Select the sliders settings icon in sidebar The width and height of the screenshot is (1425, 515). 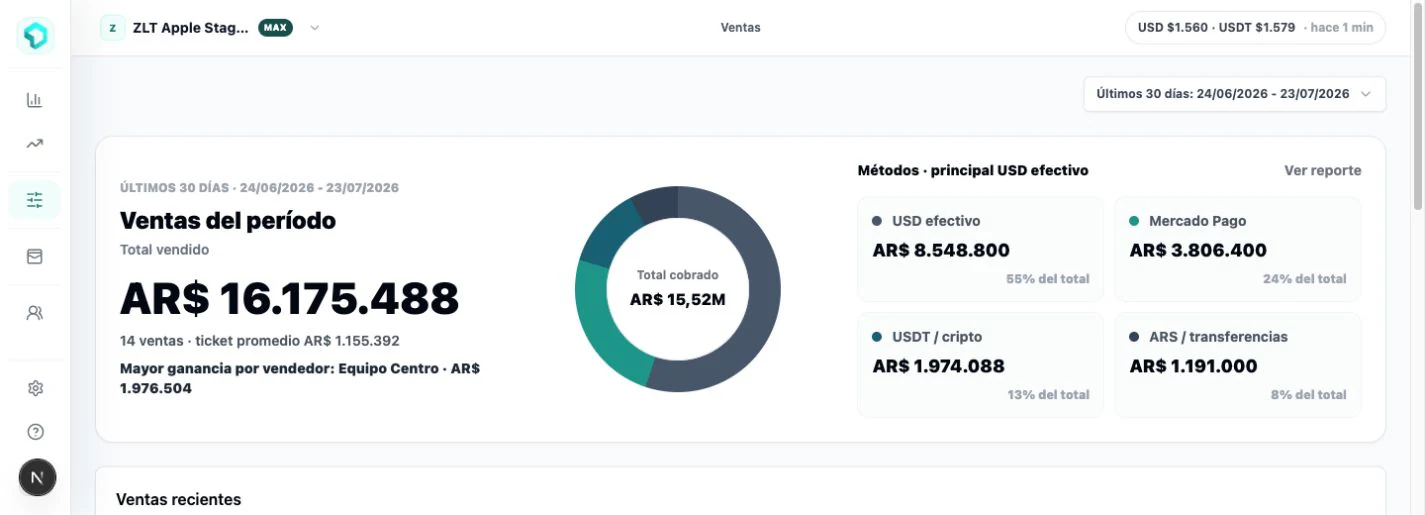(35, 200)
